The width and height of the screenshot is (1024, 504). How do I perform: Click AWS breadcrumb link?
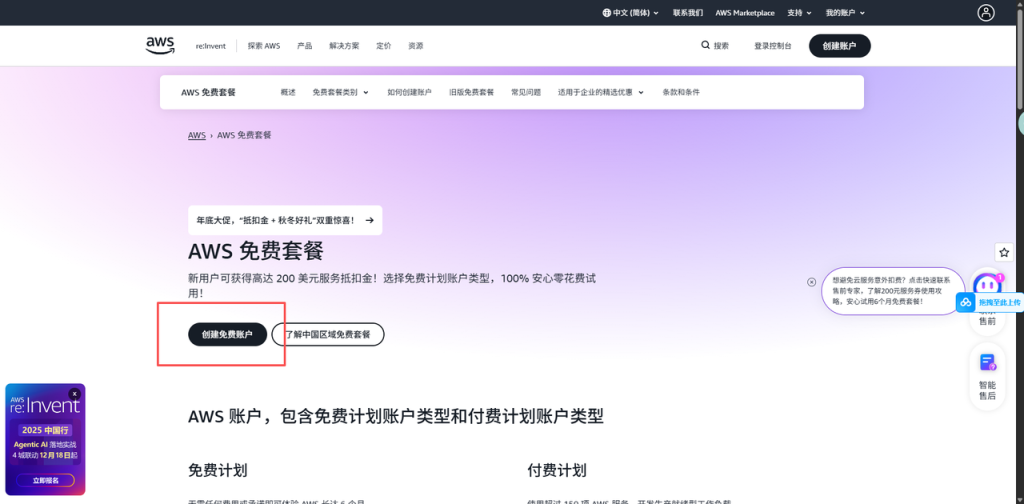[x=197, y=135]
